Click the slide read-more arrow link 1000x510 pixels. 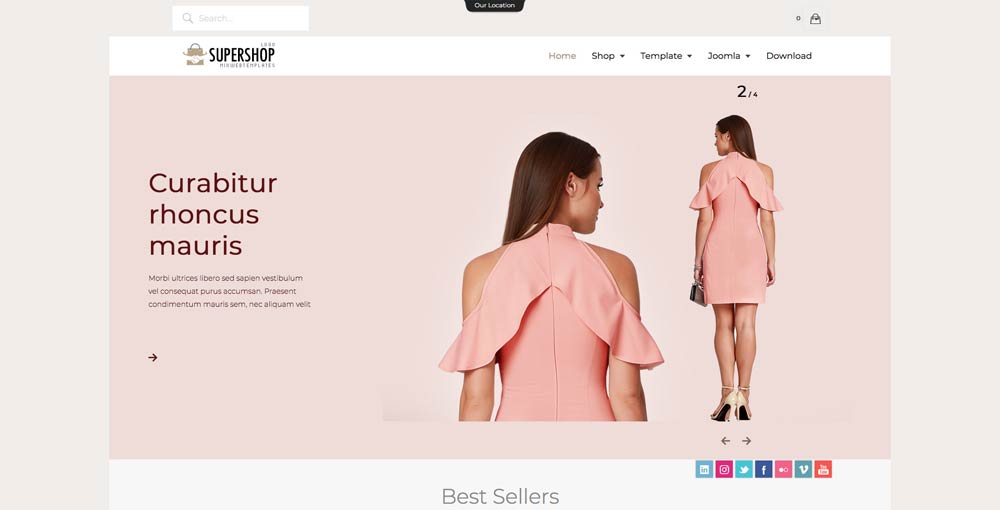[153, 358]
